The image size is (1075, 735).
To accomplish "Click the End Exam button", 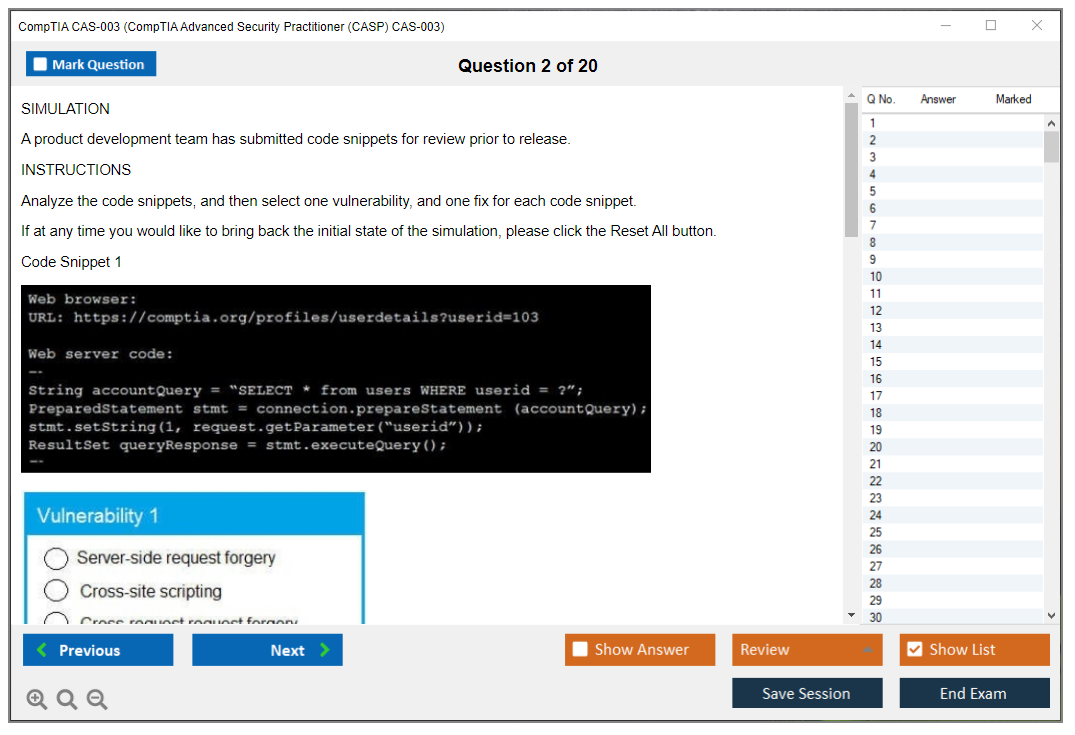I will (x=974, y=693).
